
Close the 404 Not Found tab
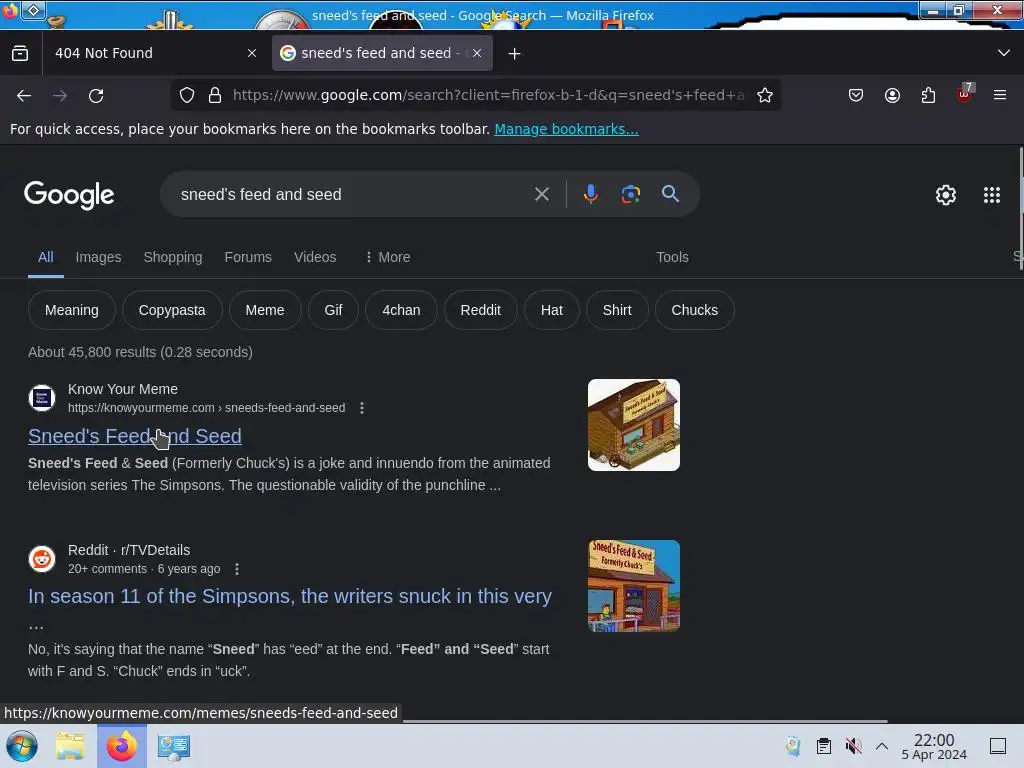click(252, 54)
